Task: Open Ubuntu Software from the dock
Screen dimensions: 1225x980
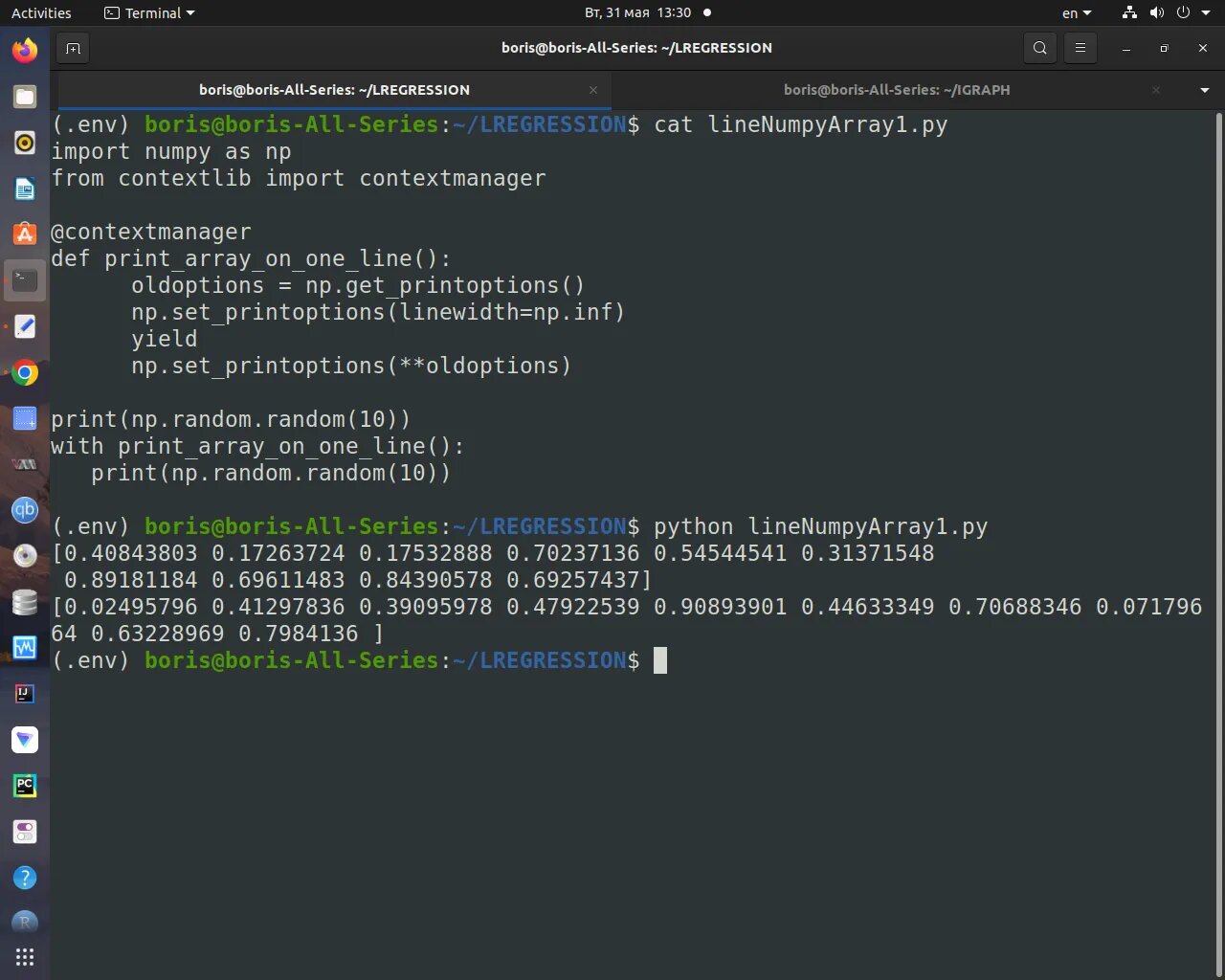Action: point(25,234)
